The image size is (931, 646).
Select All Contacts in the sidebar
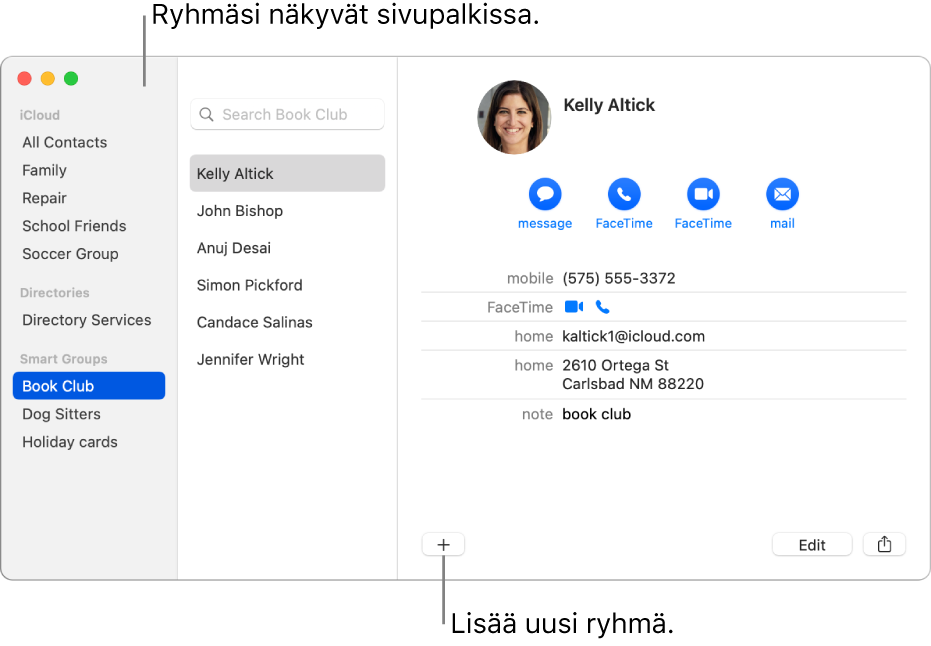click(x=65, y=142)
